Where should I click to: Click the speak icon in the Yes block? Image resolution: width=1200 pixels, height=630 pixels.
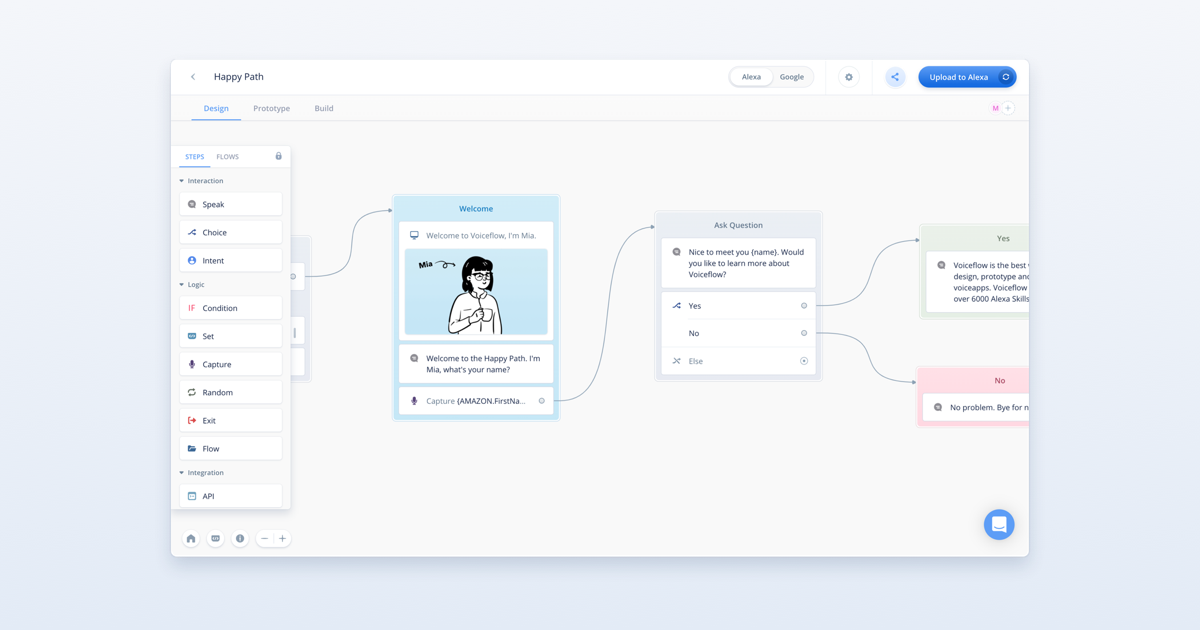[x=941, y=265]
